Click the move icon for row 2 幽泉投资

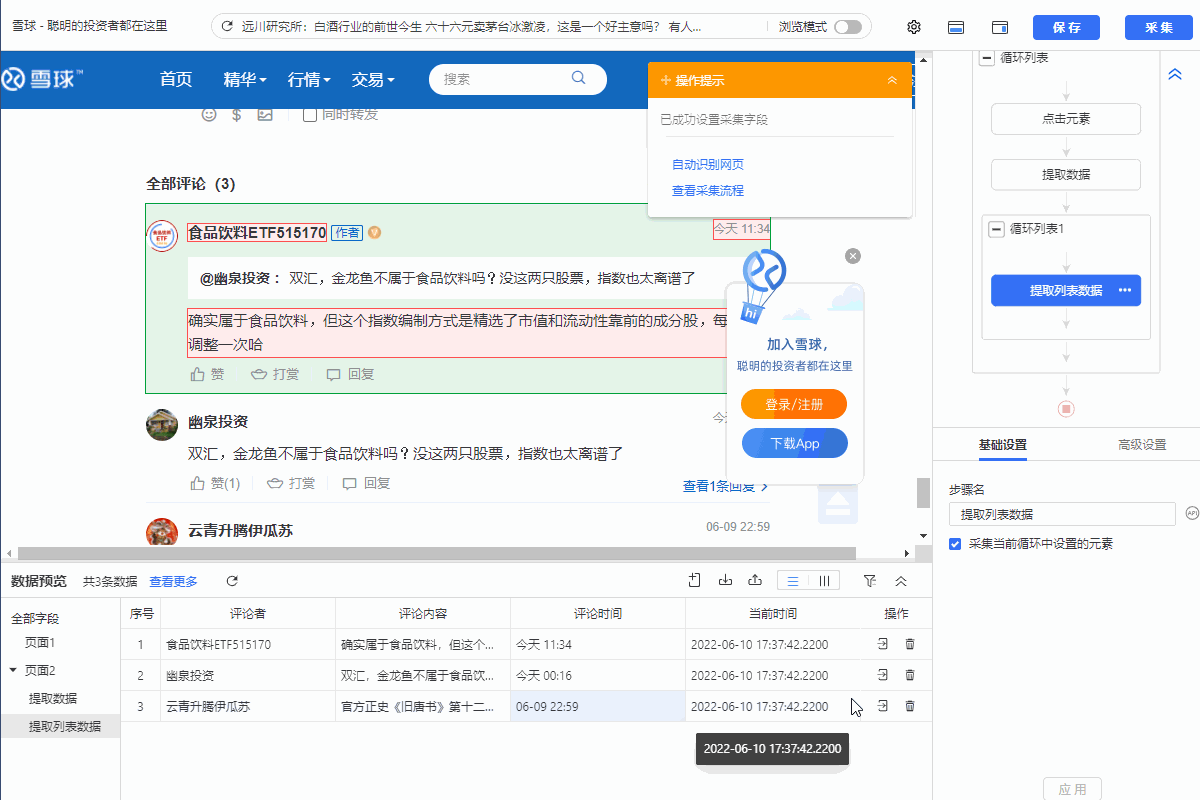pos(883,675)
